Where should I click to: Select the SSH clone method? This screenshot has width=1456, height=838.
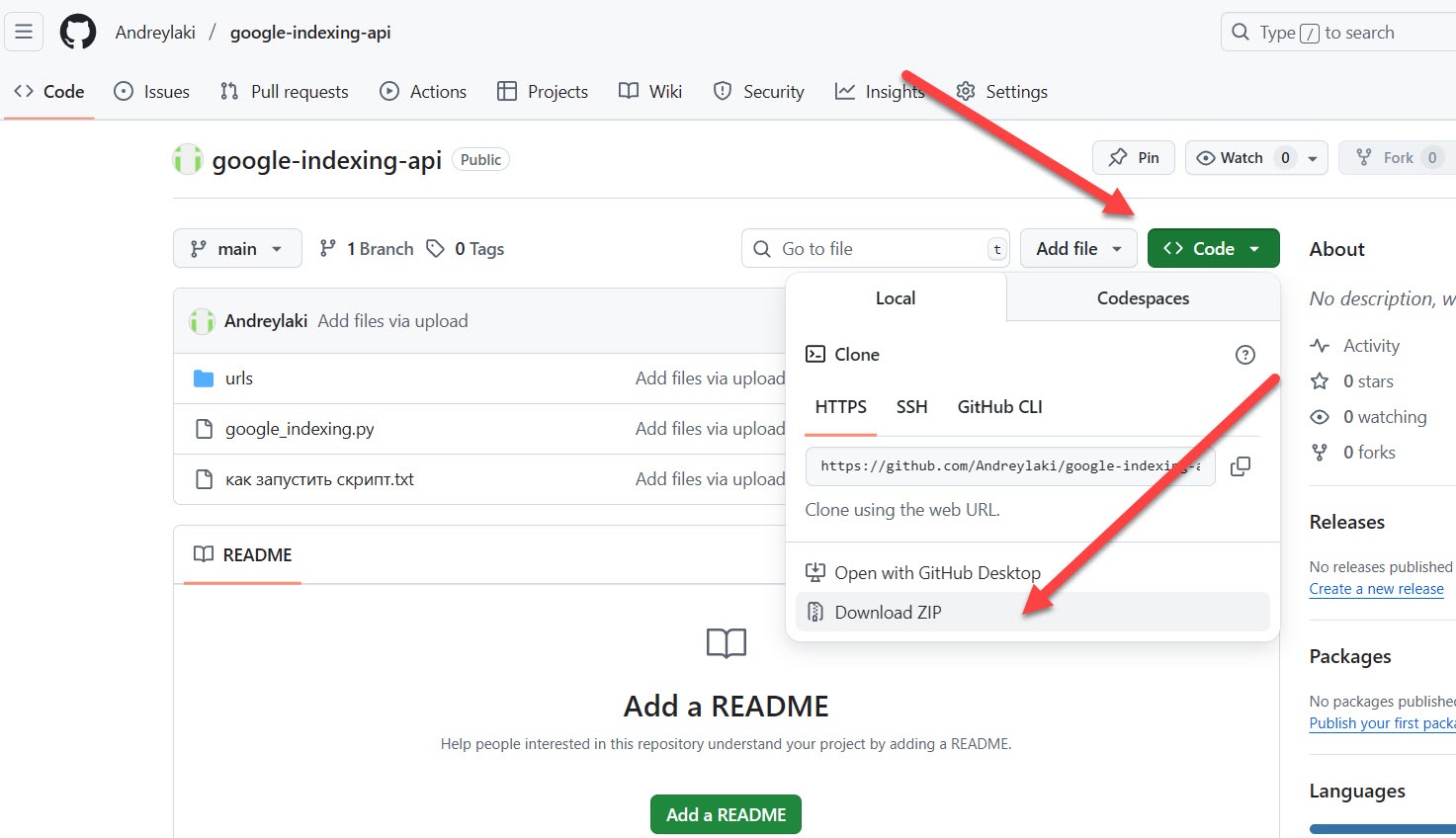911,407
